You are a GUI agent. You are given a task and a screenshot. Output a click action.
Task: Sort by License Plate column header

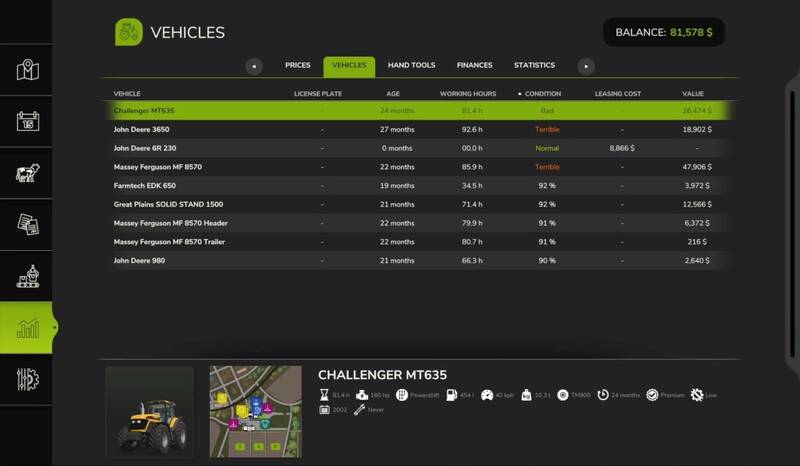coord(318,94)
